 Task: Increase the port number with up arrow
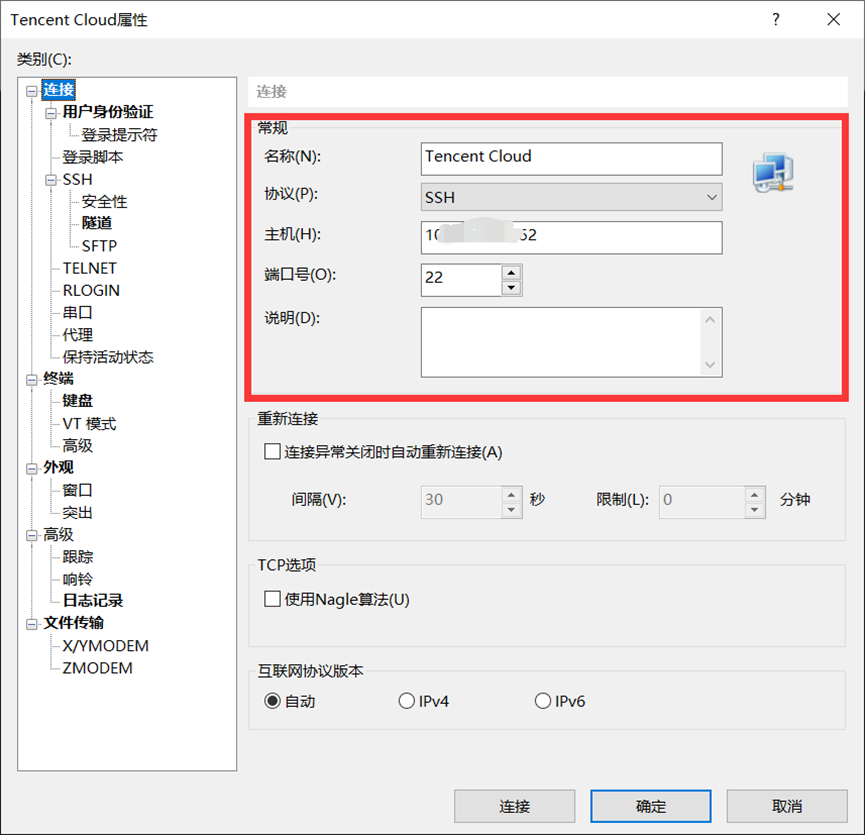pos(511,272)
